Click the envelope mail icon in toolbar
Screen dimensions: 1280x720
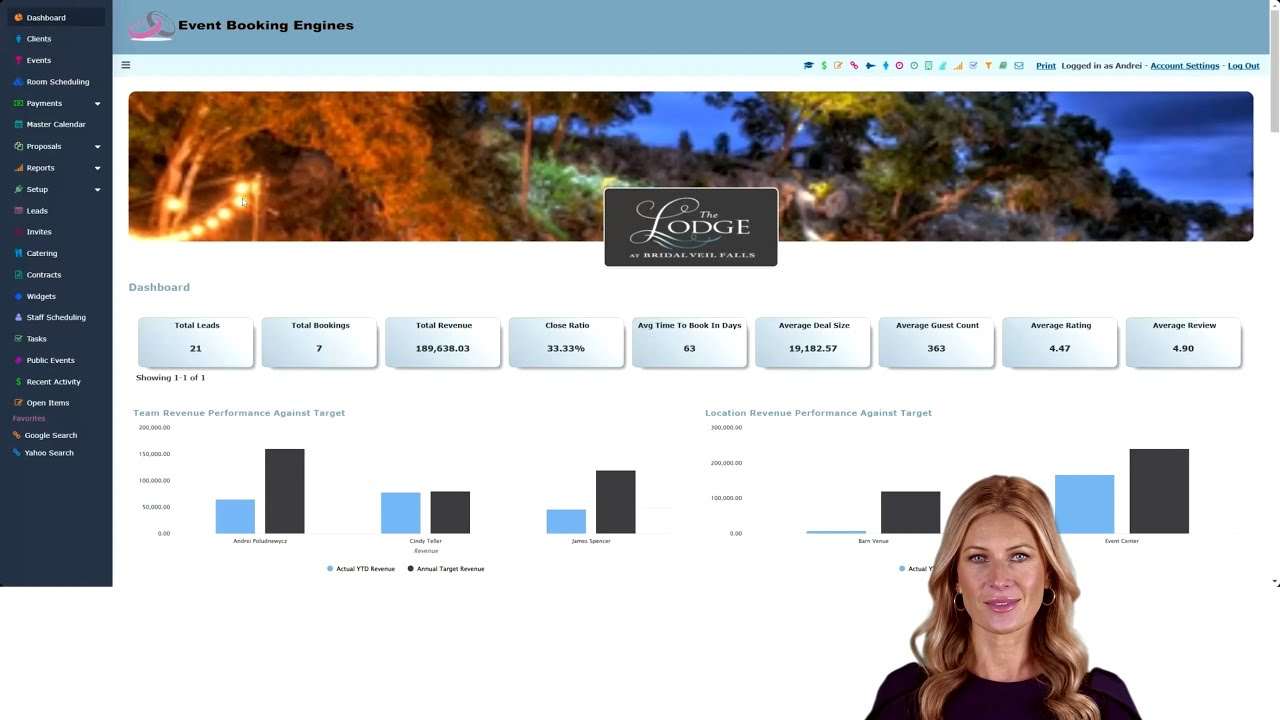1019,65
